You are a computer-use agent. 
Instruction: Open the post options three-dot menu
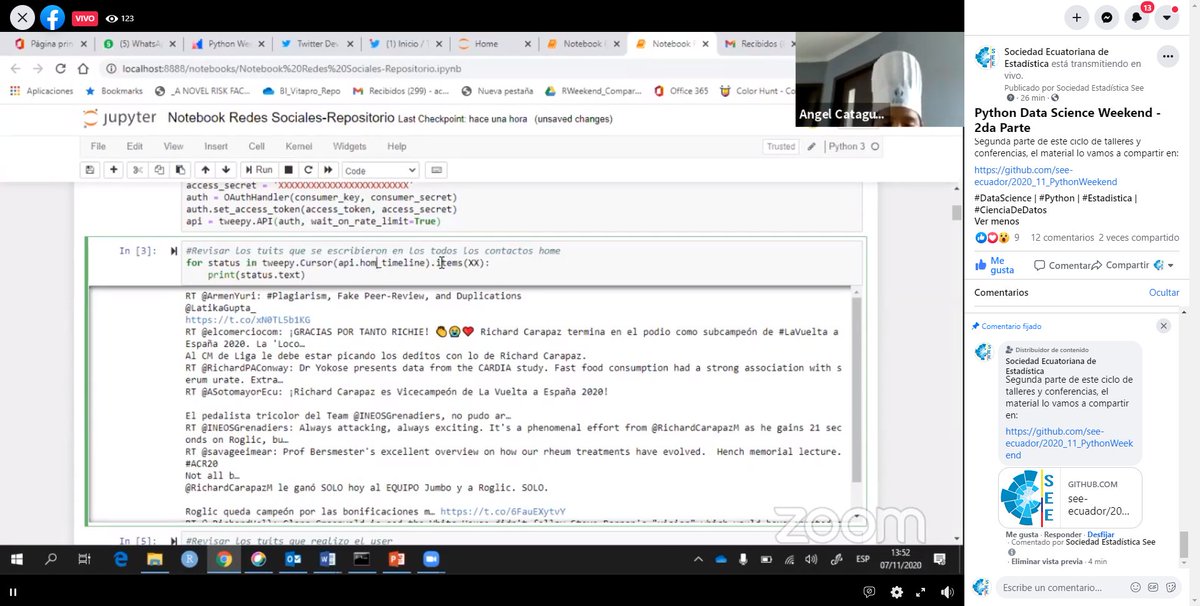pos(1167,56)
